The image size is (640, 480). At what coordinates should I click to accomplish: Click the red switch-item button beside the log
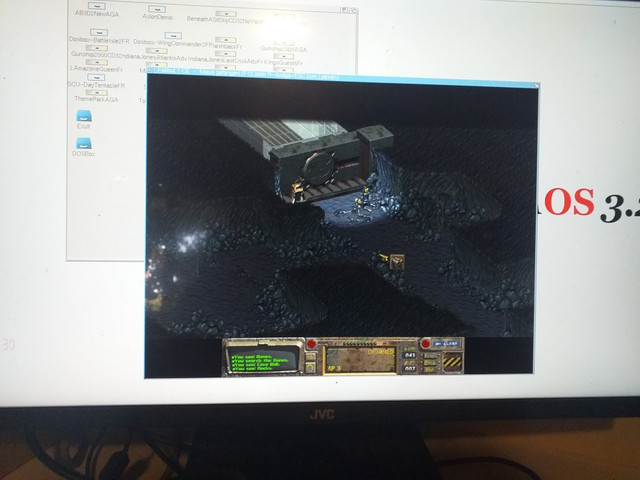(311, 343)
